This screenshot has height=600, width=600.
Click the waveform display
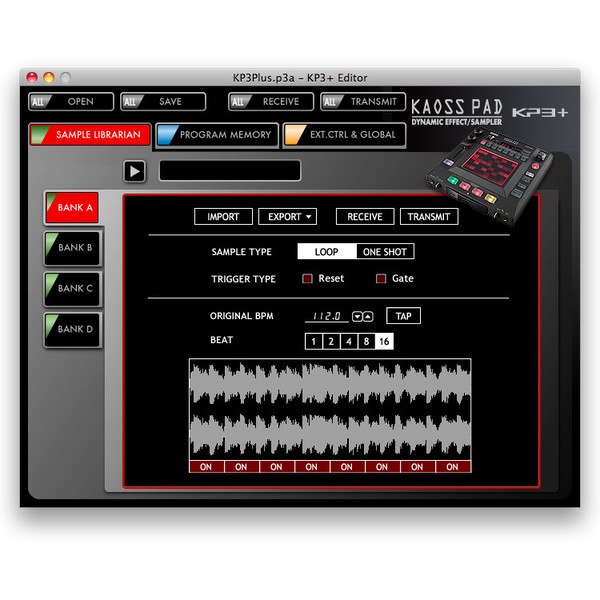[x=330, y=409]
